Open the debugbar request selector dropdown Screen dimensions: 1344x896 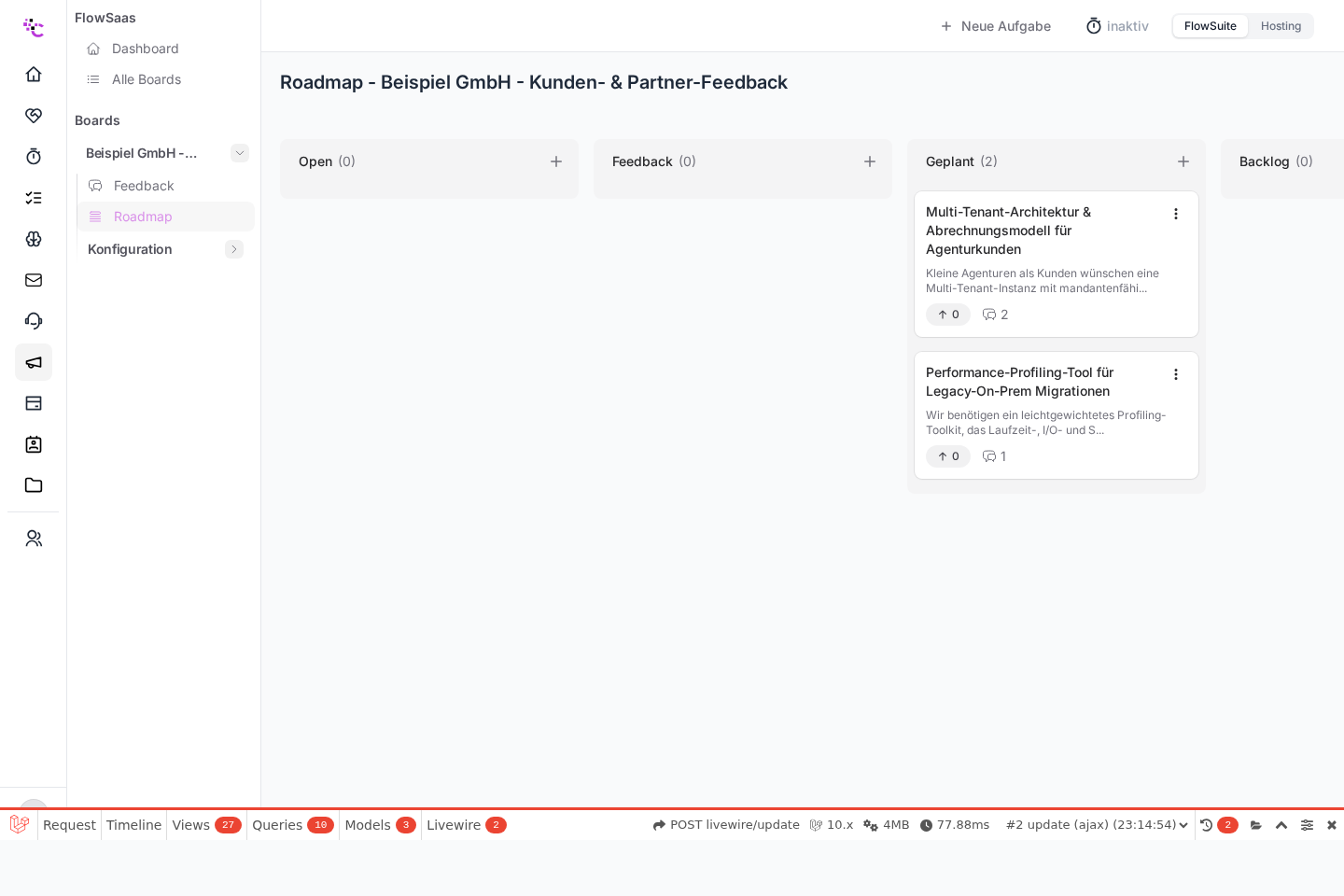tap(1097, 825)
